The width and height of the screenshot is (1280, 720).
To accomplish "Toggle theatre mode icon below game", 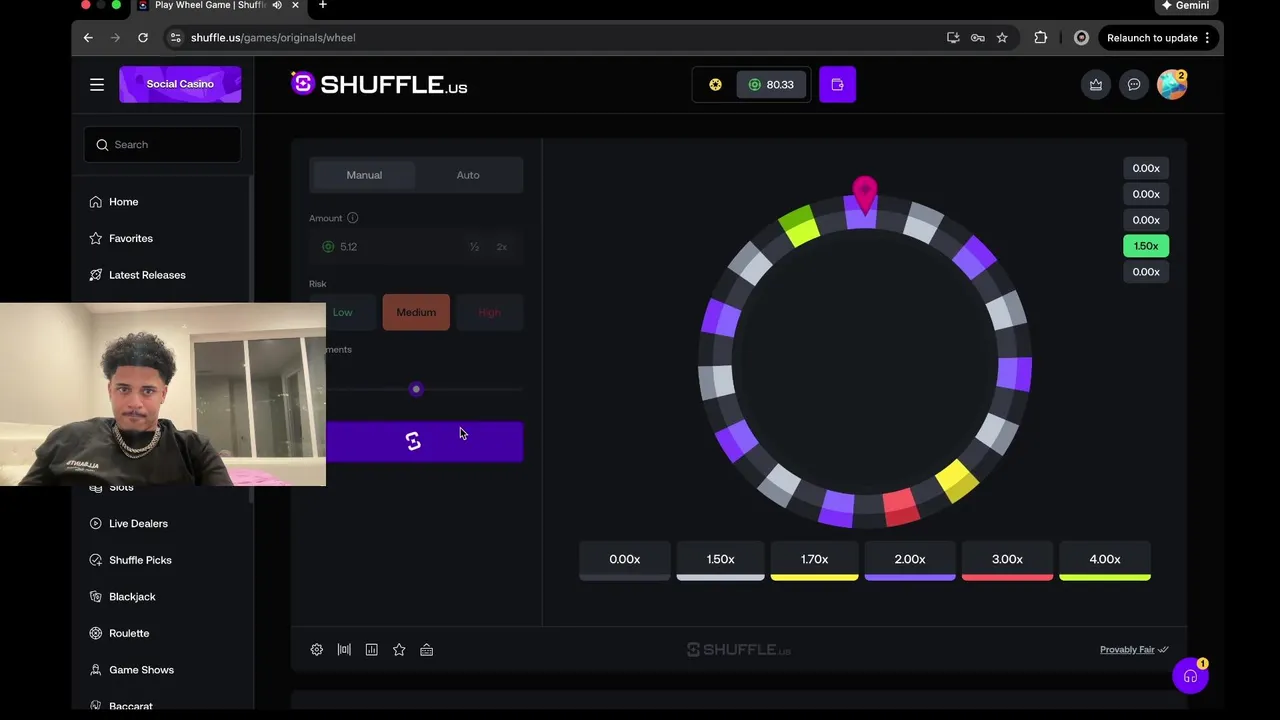I will coord(344,650).
